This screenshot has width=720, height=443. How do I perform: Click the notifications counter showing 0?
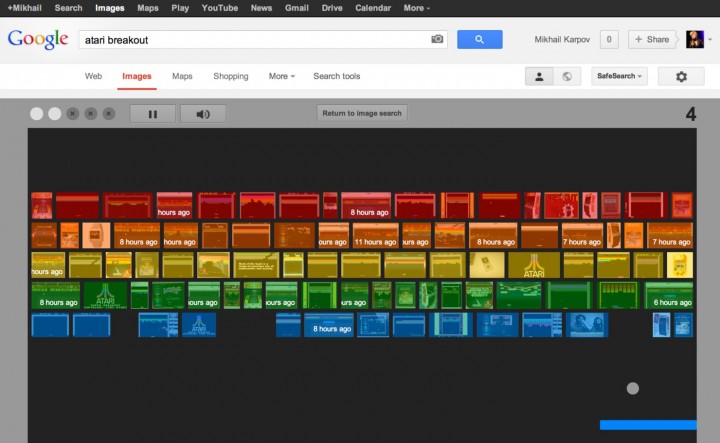coord(609,39)
